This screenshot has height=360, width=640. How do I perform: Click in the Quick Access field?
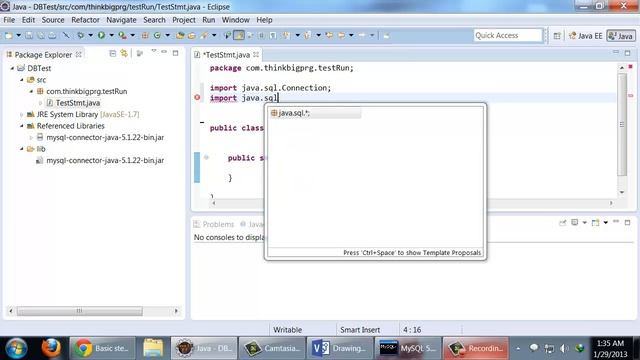pyautogui.click(x=508, y=36)
